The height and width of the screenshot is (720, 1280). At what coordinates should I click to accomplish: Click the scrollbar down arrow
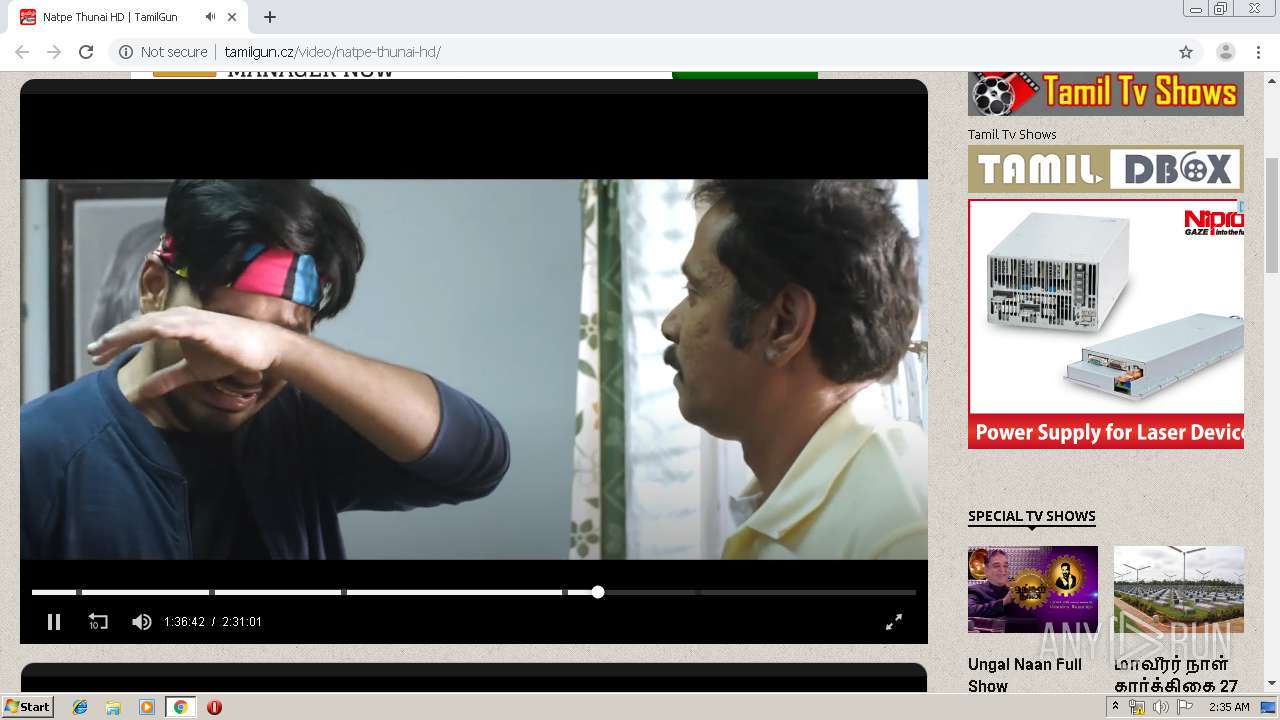(1272, 683)
